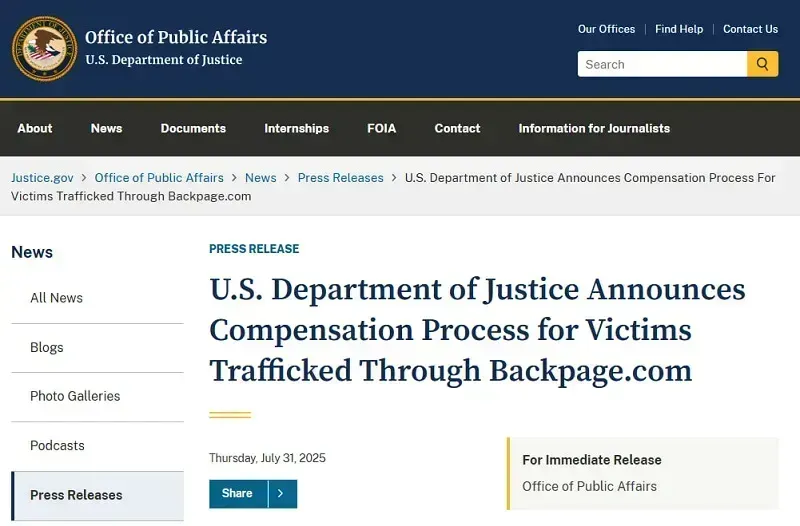
Task: Focus the Search input field
Action: tap(662, 64)
